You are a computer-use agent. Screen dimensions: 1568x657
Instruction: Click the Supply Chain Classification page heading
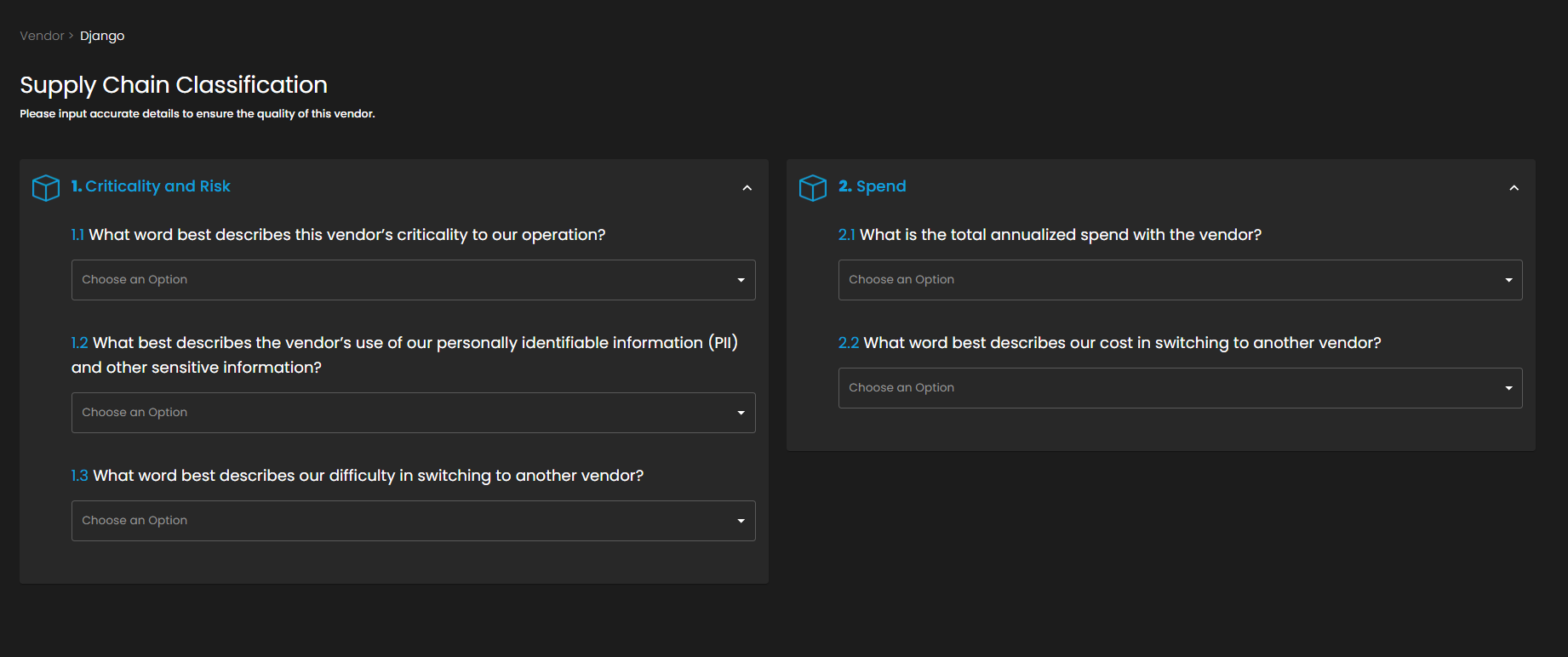coord(174,85)
